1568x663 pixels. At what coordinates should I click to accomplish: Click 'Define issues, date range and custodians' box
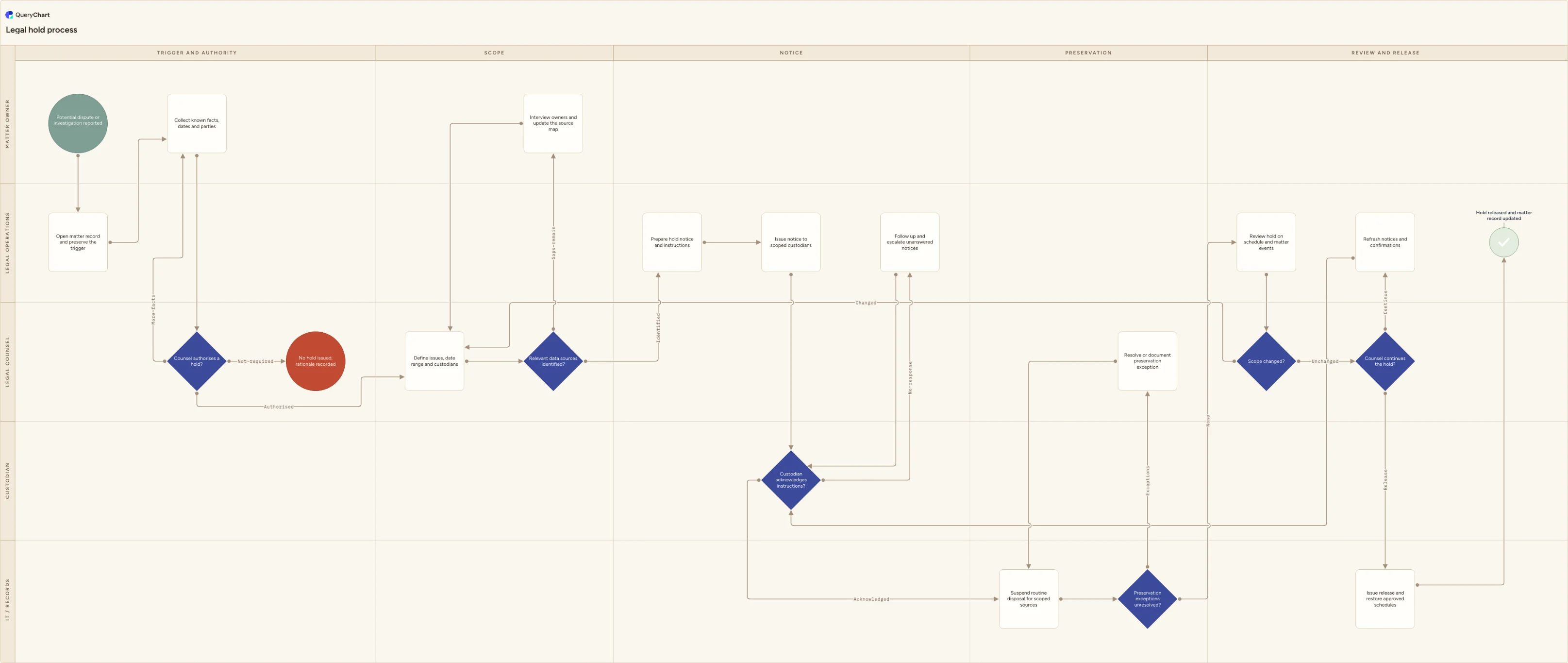434,361
